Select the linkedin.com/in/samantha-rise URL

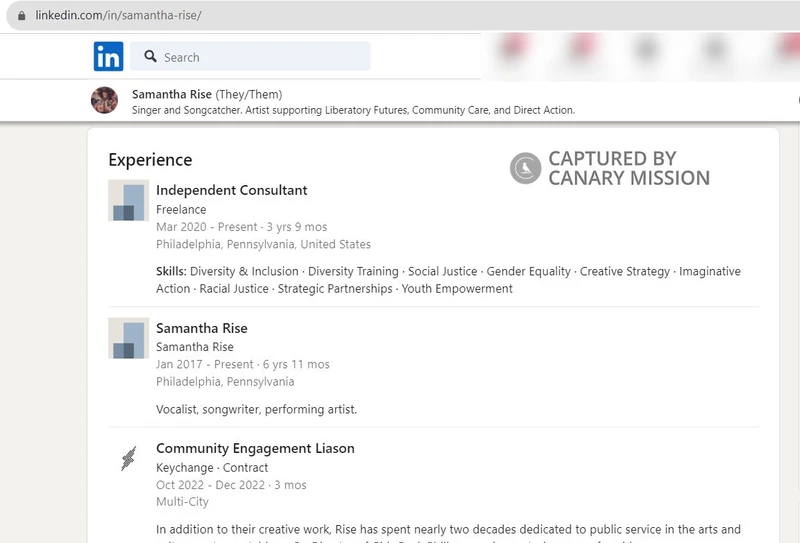click(x=118, y=15)
